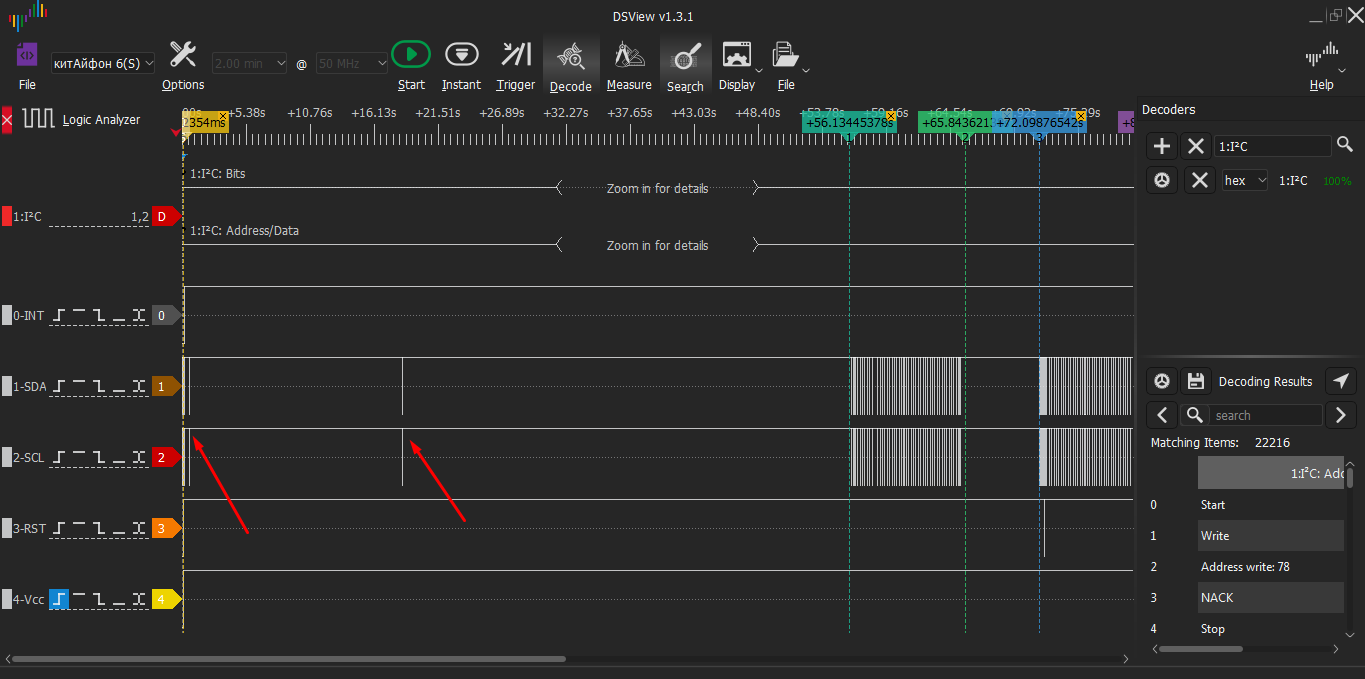Open the File menu icon at top left
The image size is (1365, 679).
point(27,55)
